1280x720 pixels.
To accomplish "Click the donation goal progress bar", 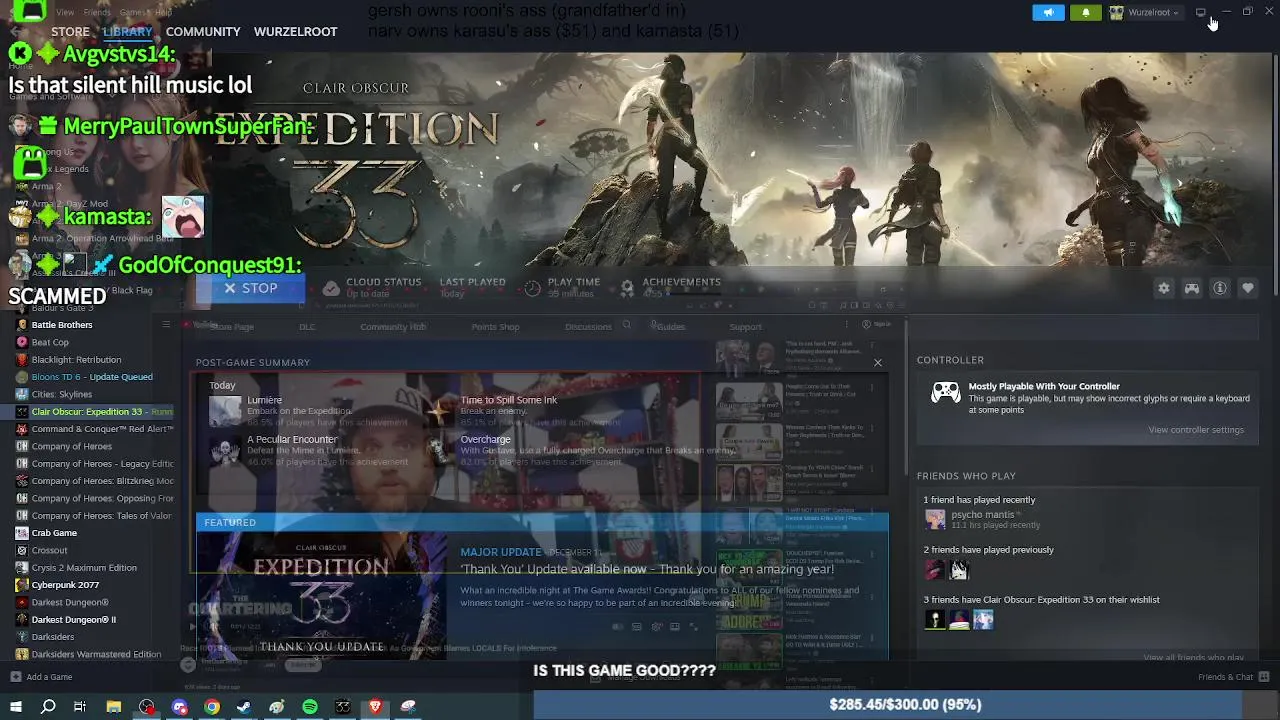I will click(x=905, y=704).
